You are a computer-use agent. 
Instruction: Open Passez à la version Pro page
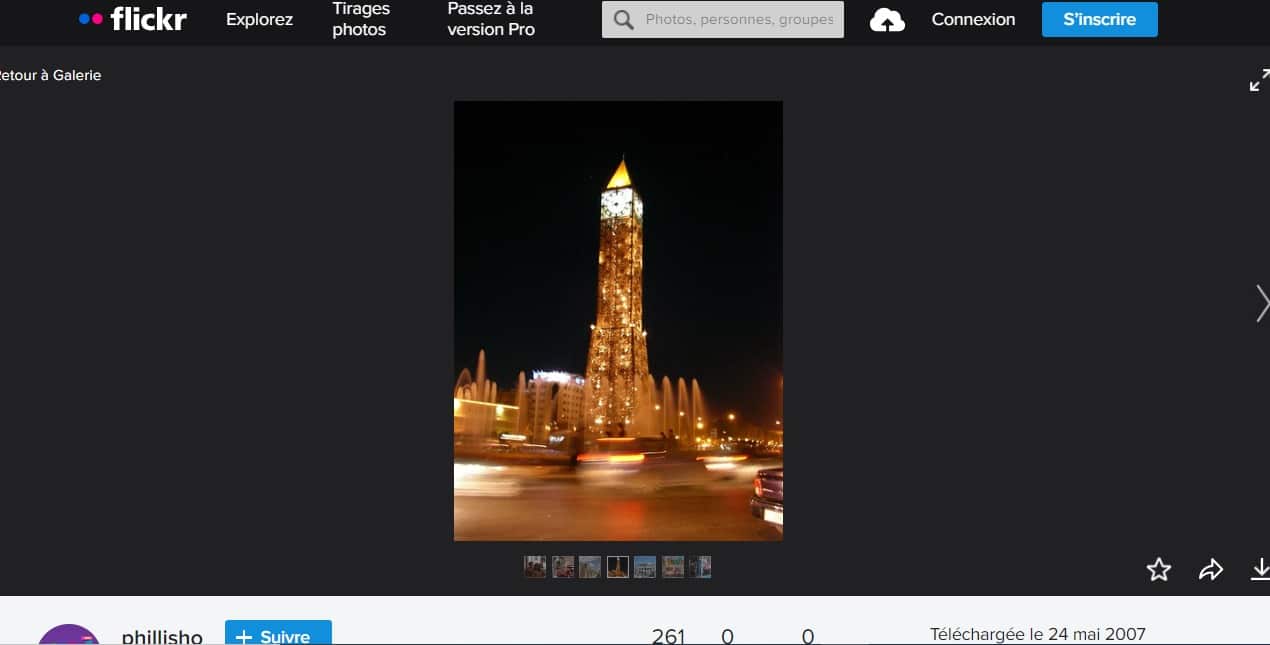pyautogui.click(x=490, y=19)
